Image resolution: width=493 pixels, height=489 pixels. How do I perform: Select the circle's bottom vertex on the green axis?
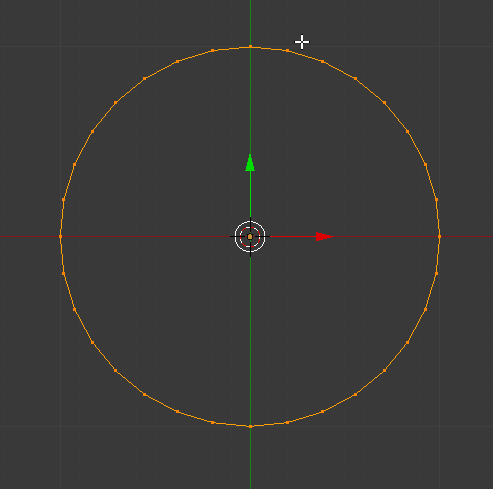251,426
